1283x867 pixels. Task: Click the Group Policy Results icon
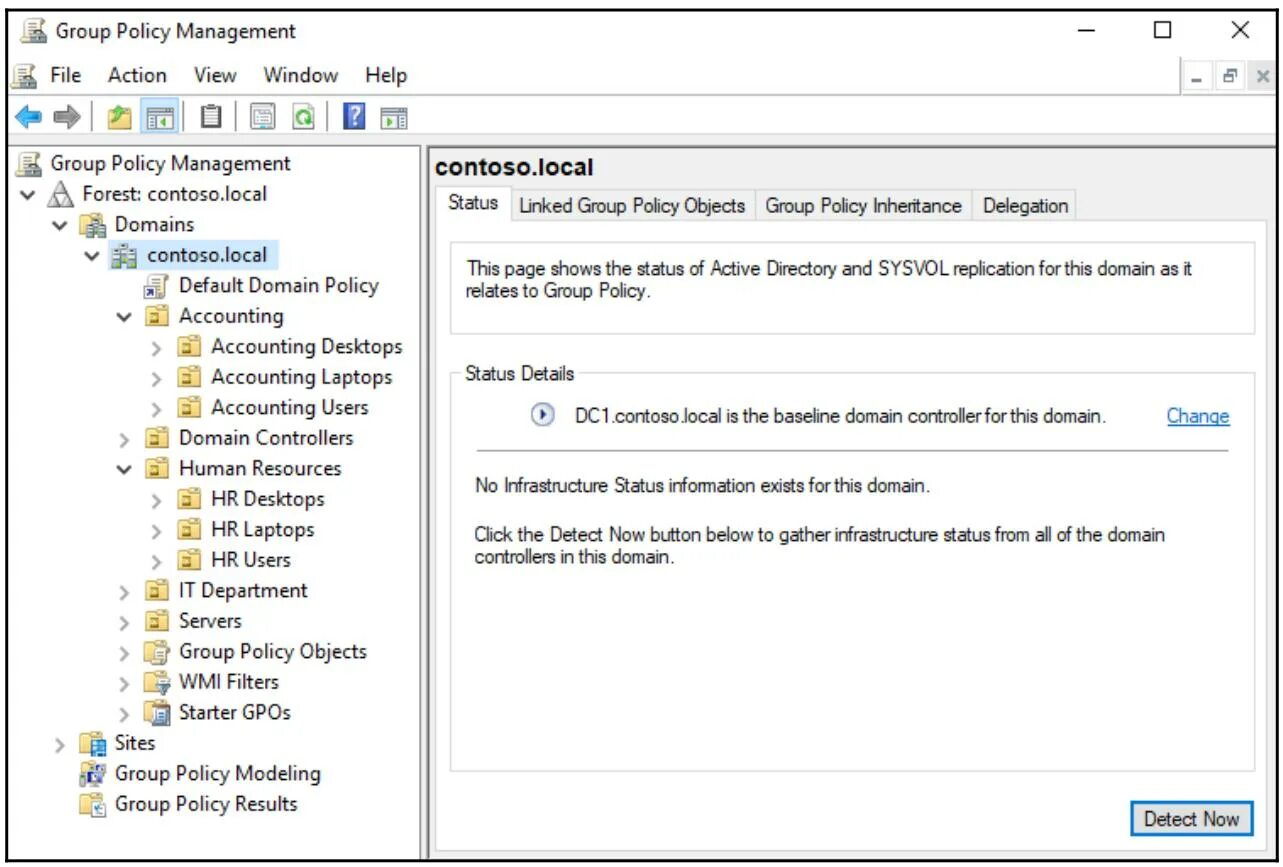click(x=93, y=805)
